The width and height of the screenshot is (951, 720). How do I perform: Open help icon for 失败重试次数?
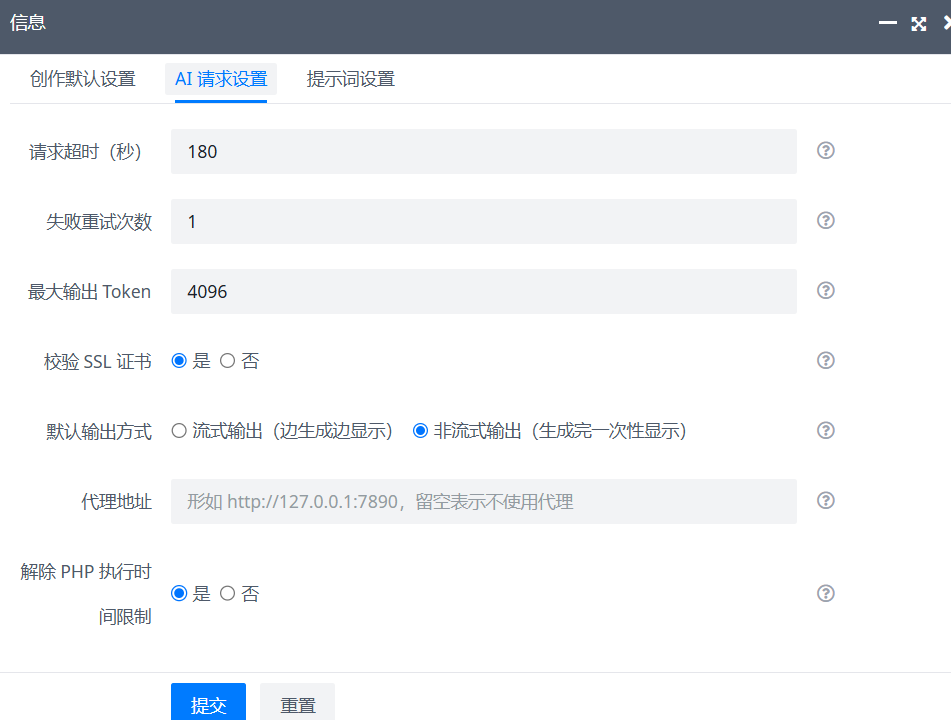click(825, 220)
